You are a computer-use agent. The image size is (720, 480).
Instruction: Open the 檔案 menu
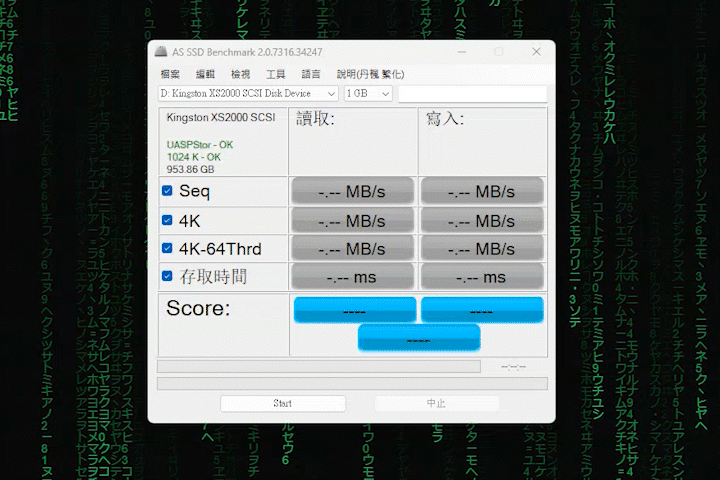[170, 74]
